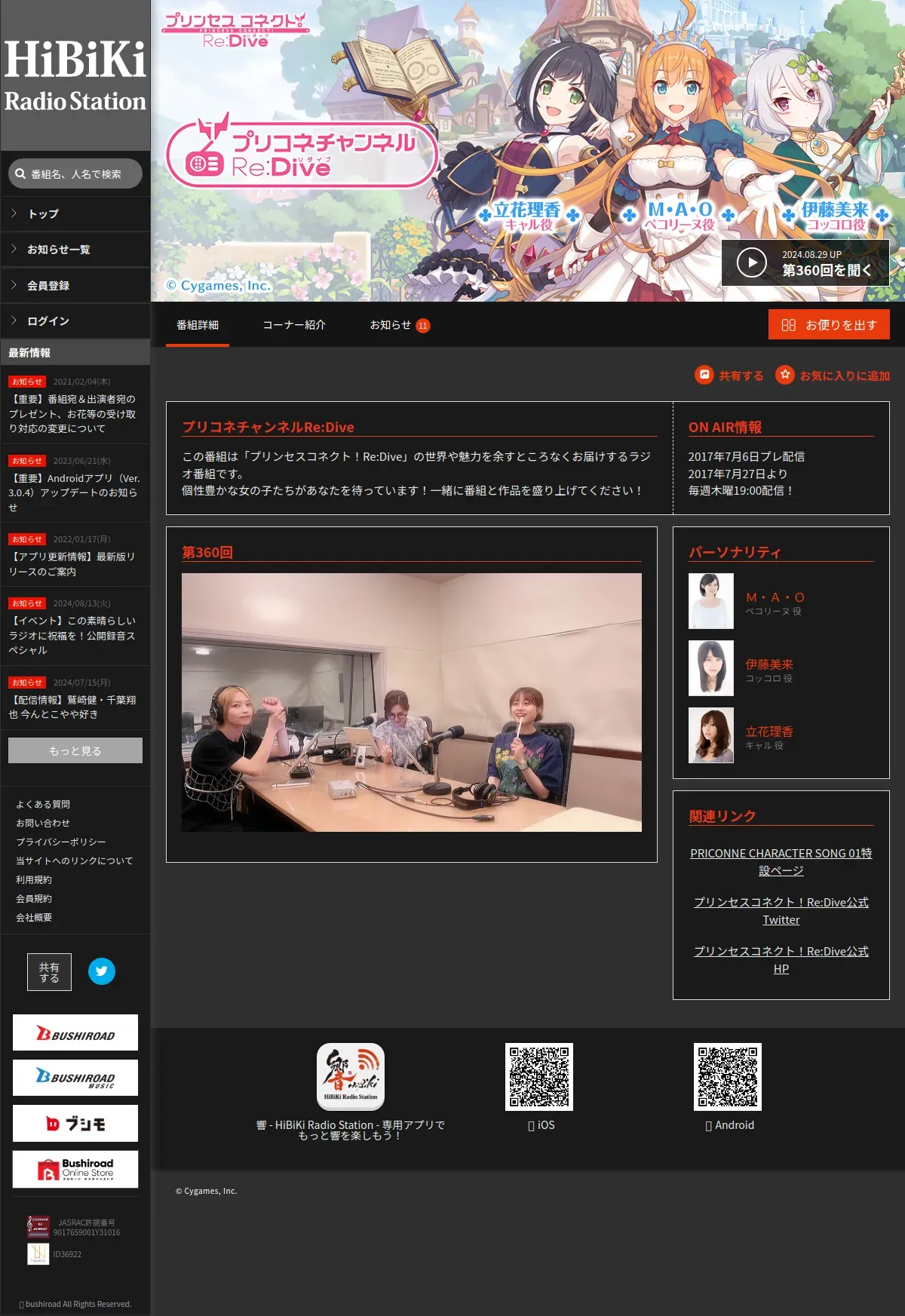Click the 共有する share circle icon
905x1316 pixels.
pyautogui.click(x=704, y=374)
